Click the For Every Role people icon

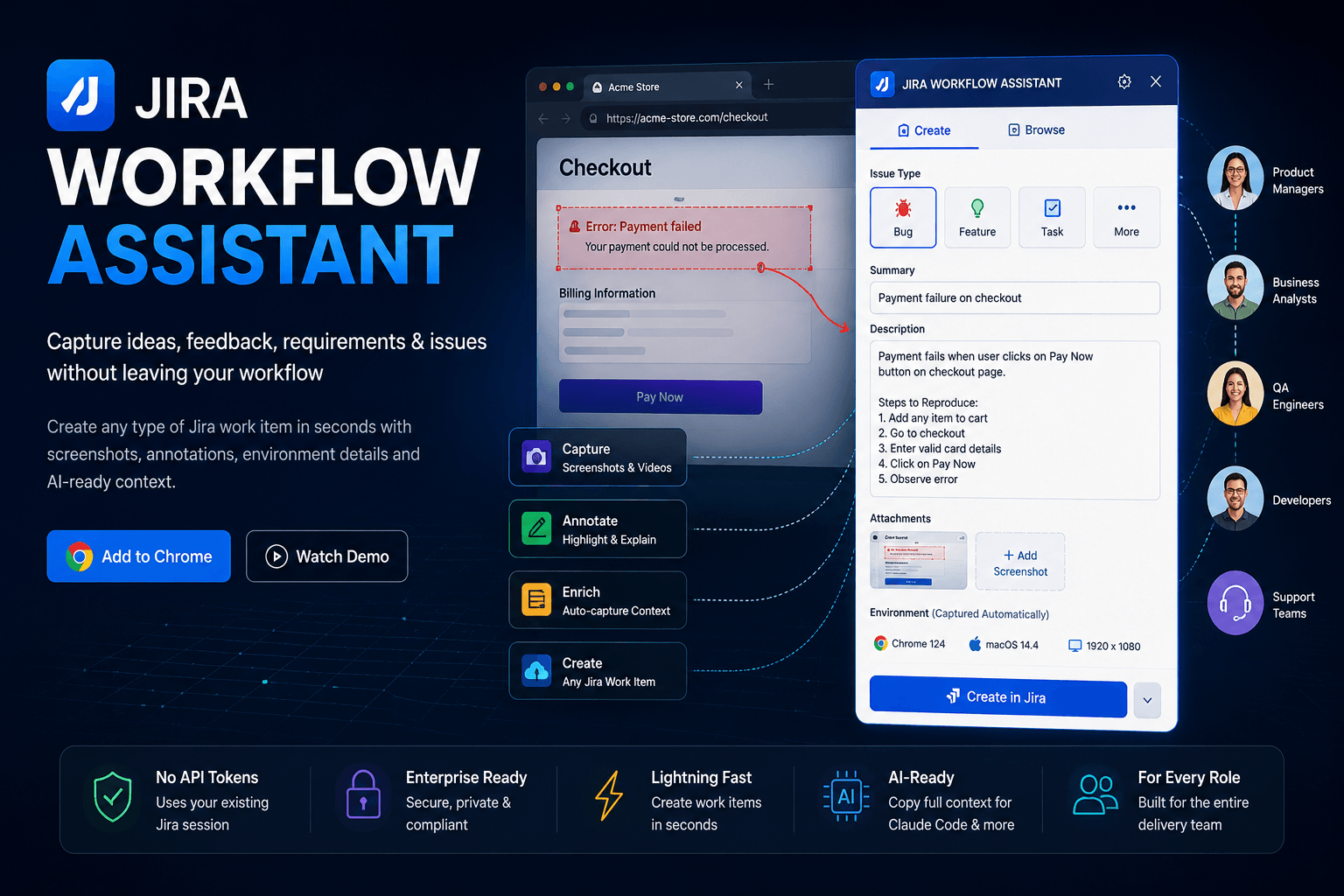click(1095, 794)
